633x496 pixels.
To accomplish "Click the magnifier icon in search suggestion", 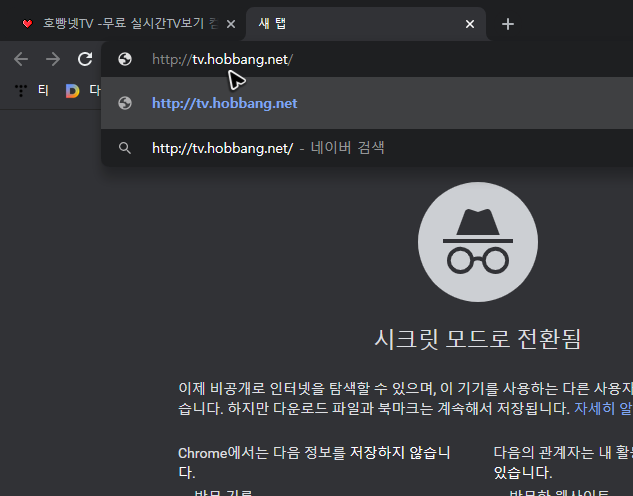I will 125,148.
